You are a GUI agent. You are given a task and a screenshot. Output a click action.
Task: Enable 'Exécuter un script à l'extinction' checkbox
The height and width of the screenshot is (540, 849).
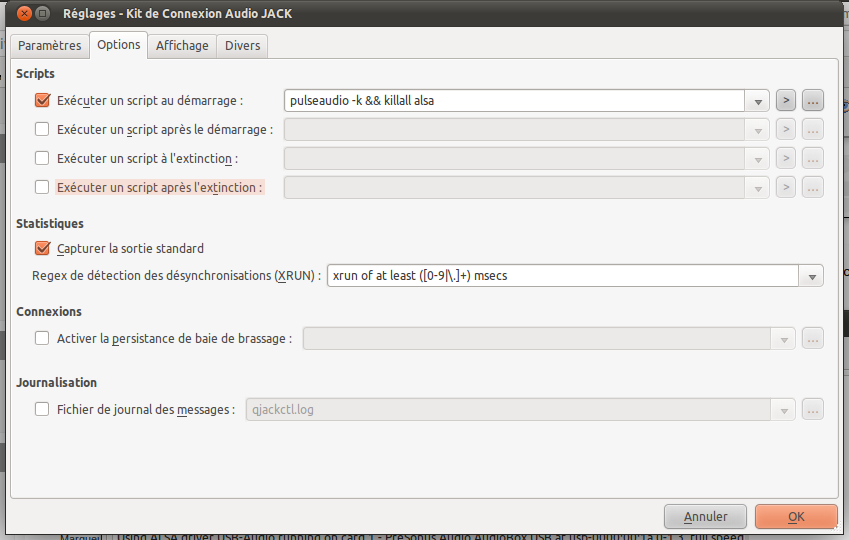point(42,158)
